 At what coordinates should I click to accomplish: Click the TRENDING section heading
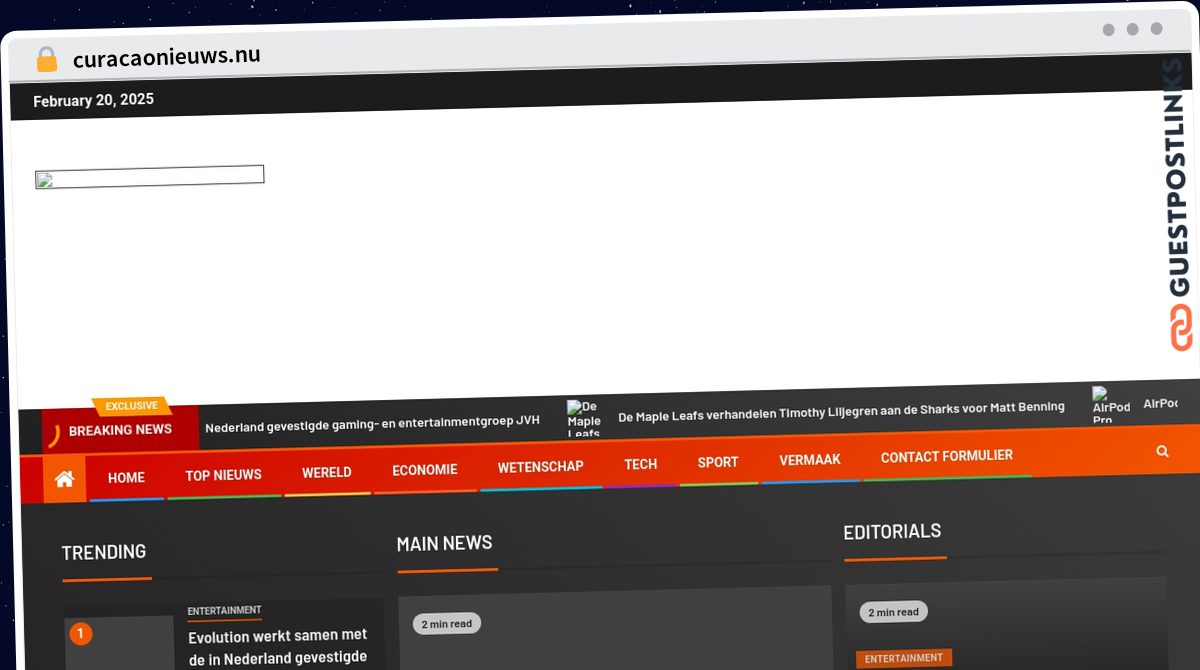104,552
